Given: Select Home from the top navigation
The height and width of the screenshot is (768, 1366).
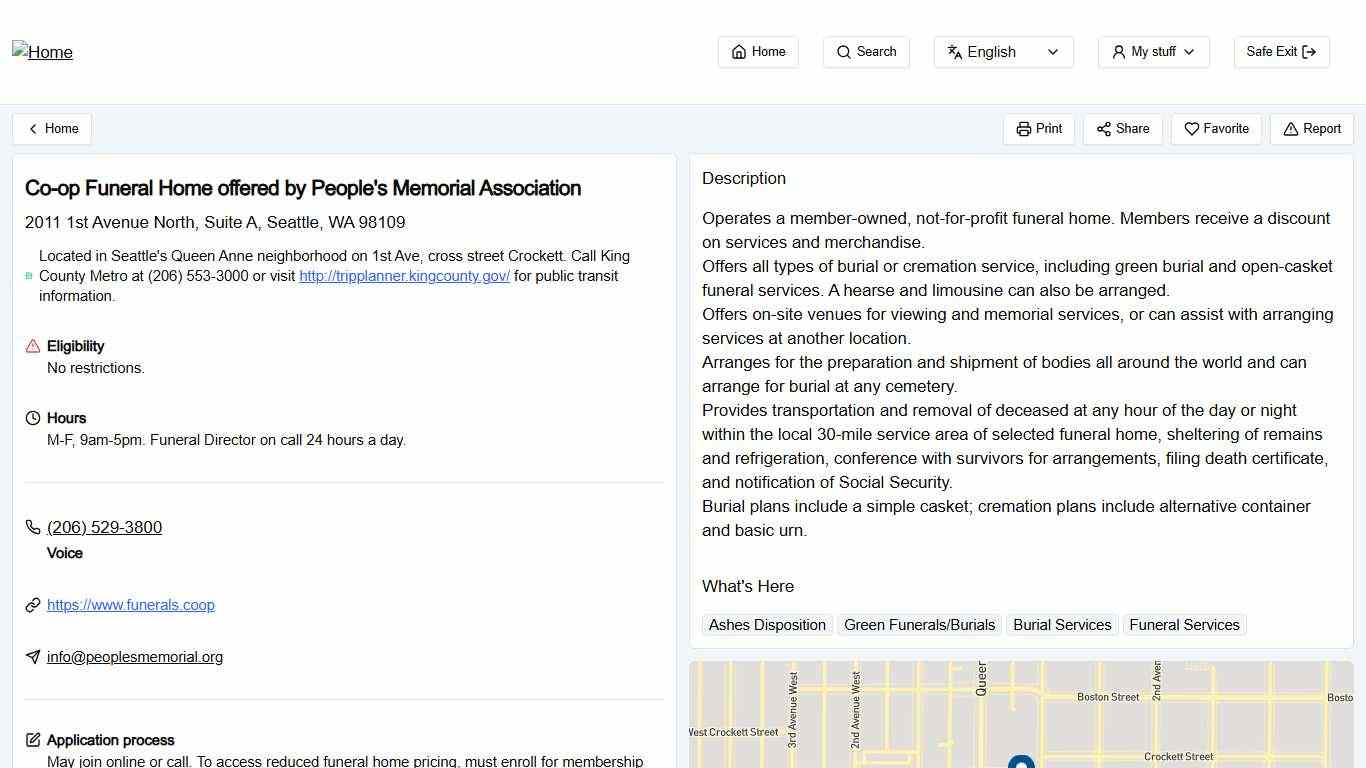Looking at the screenshot, I should coord(757,51).
